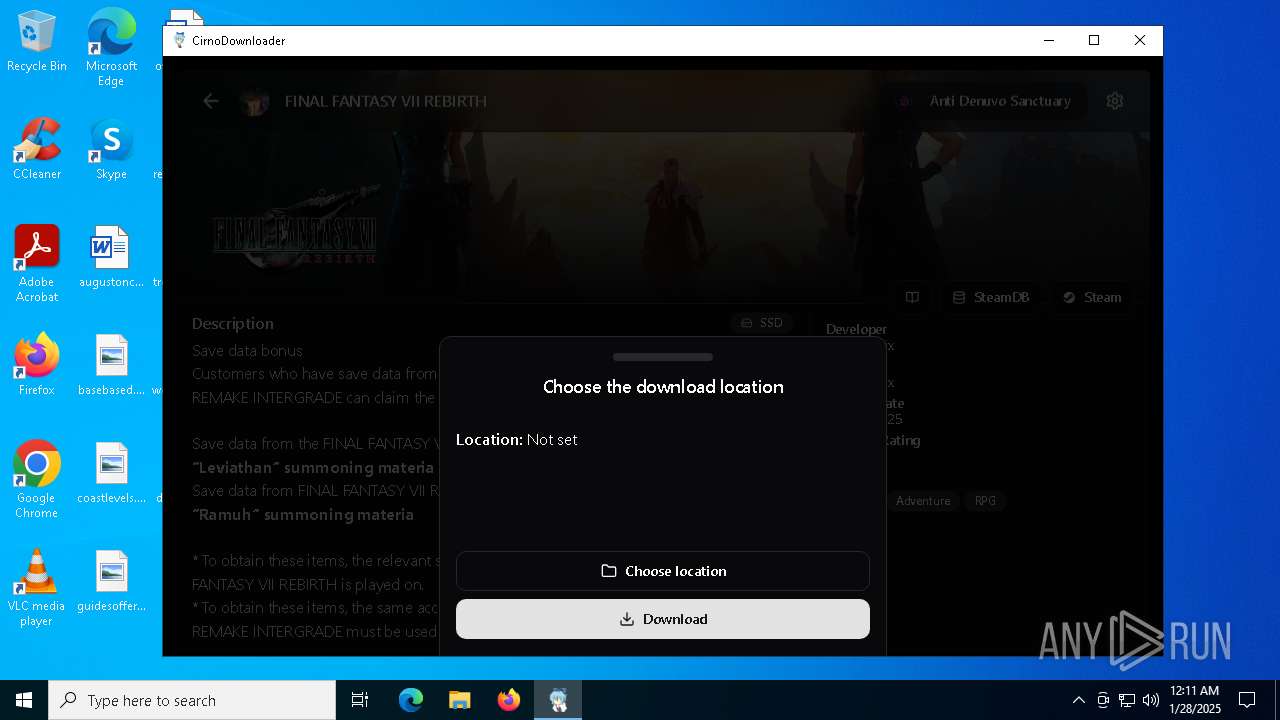
Task: Click the dialog drag handle bar
Action: coord(663,357)
